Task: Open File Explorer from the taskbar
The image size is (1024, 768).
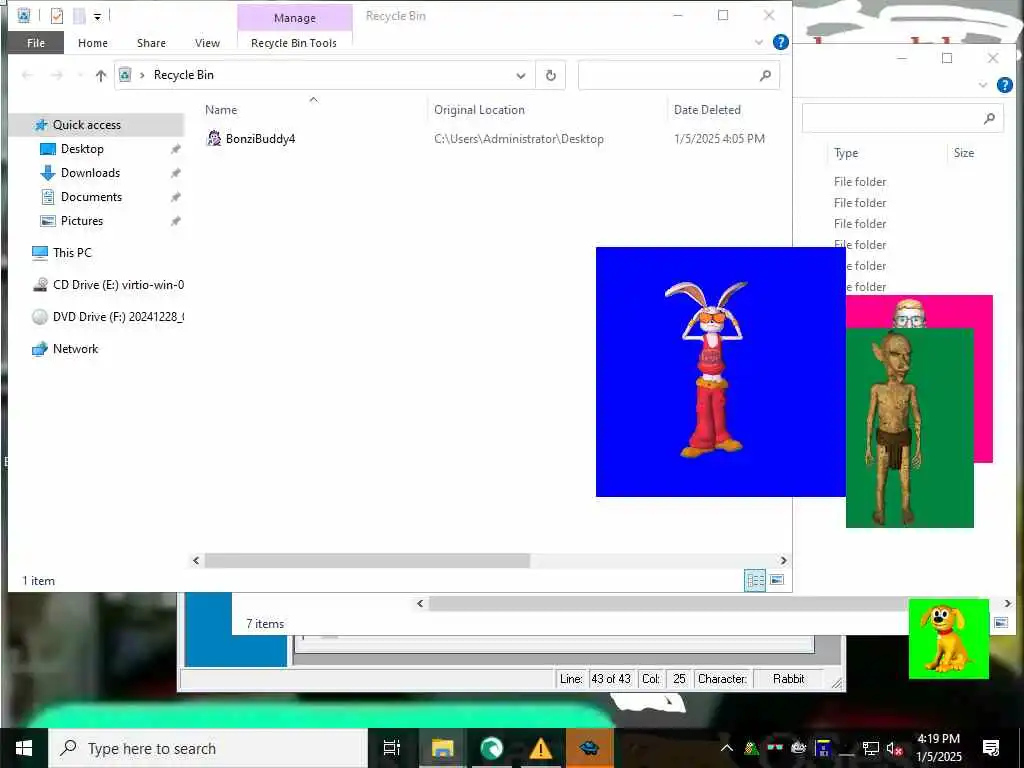Action: click(442, 748)
